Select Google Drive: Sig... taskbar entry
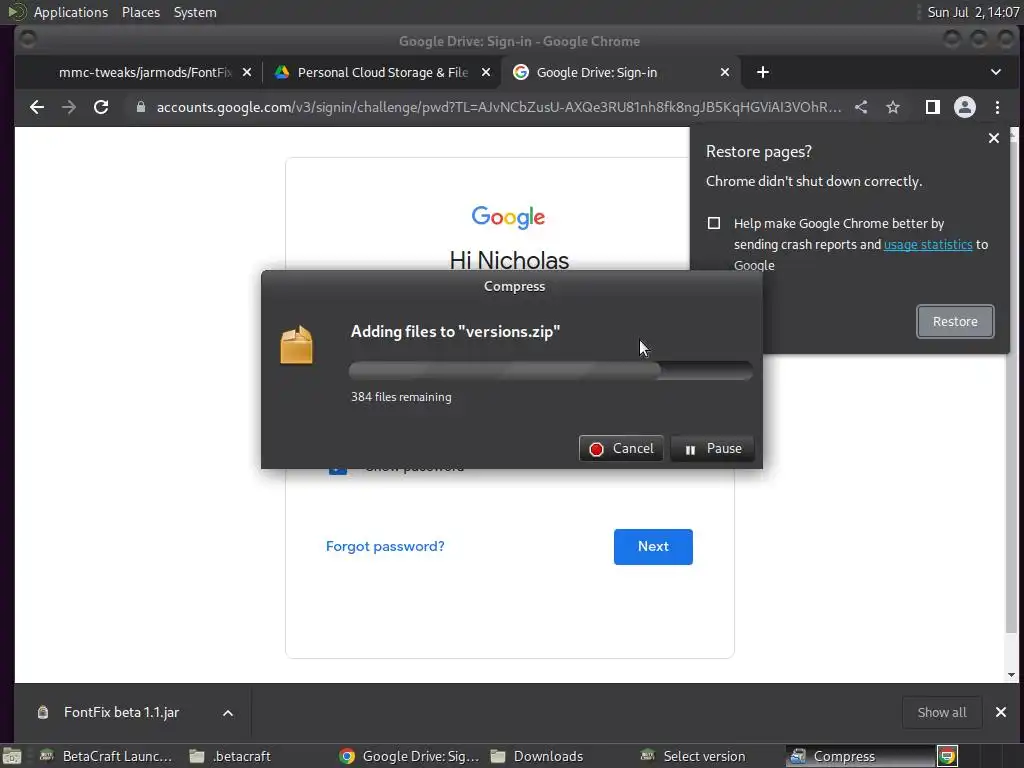 409,756
